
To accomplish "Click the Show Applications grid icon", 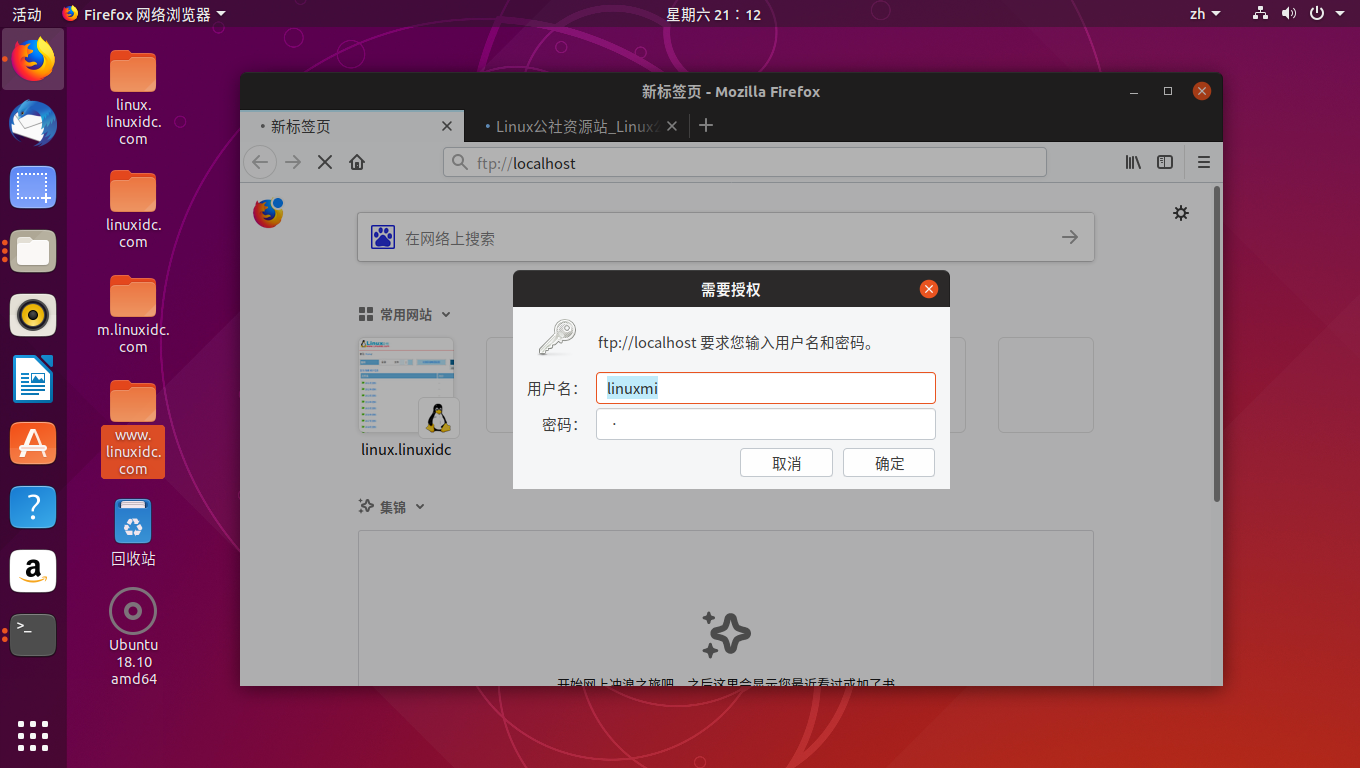I will [33, 736].
